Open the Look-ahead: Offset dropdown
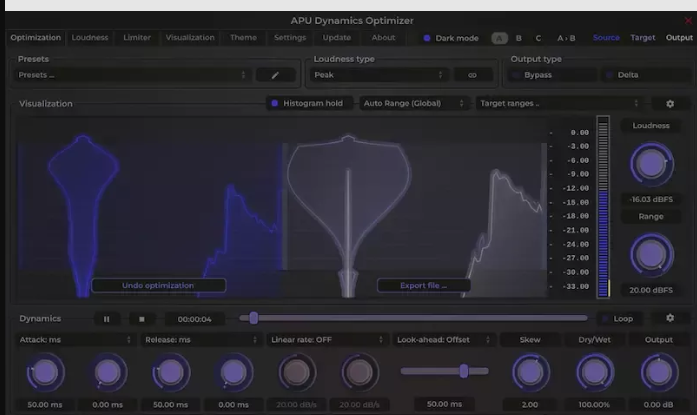The width and height of the screenshot is (697, 415). coord(443,340)
